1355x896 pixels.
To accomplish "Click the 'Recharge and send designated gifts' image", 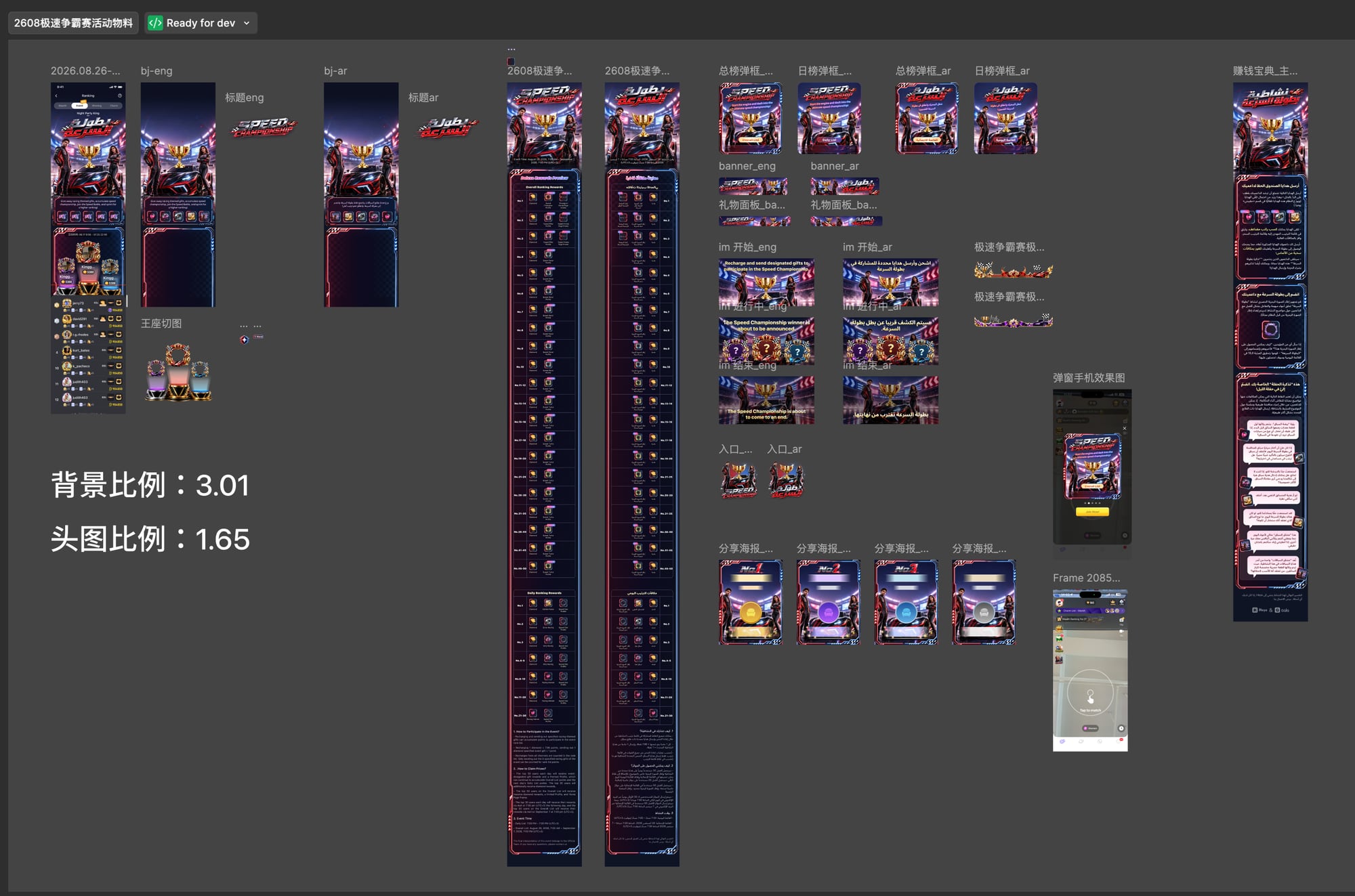I will (766, 282).
